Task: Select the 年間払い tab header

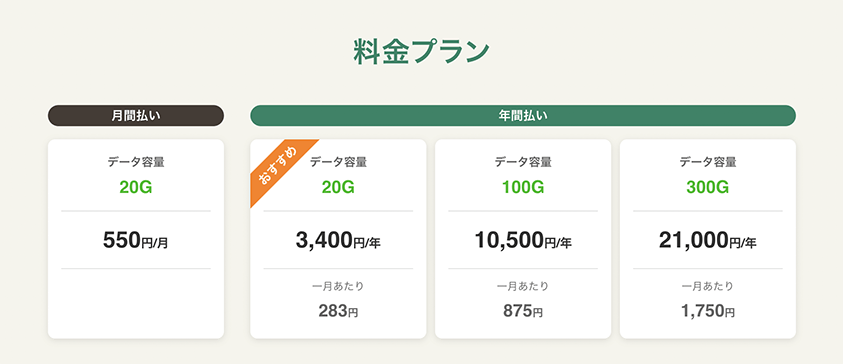Action: pos(523,116)
